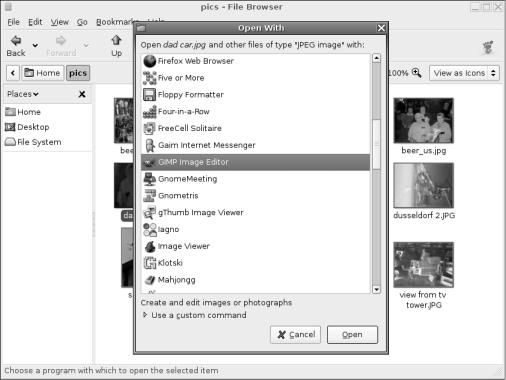Click the Four-in-a-Row icon
This screenshot has width=506, height=380.
[150, 112]
